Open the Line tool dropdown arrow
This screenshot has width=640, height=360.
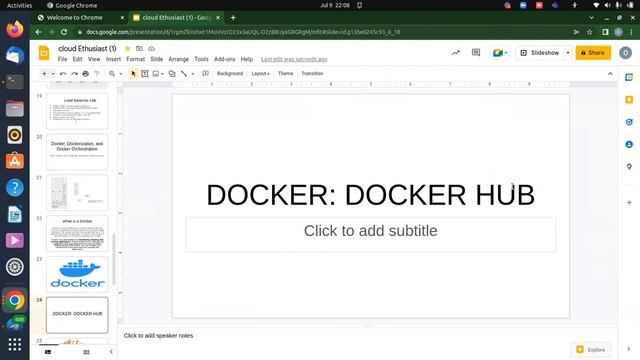193,74
